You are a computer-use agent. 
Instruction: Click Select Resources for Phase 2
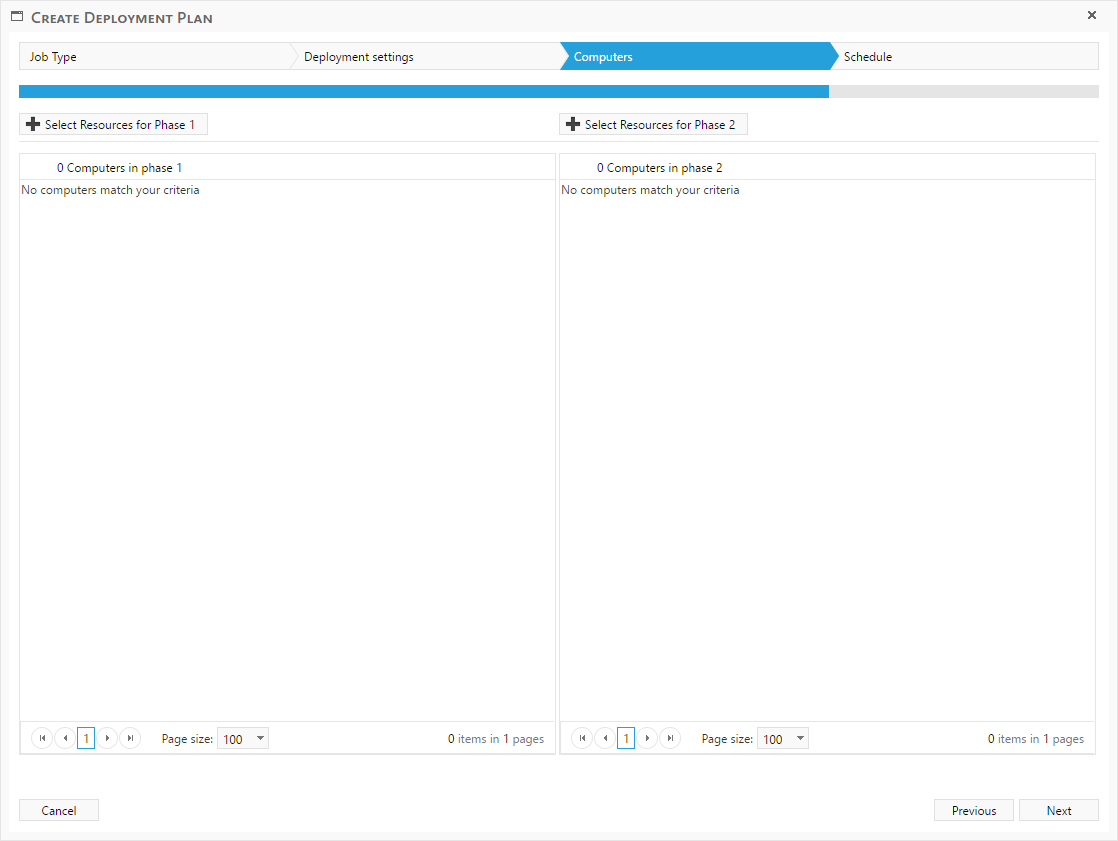(653, 125)
